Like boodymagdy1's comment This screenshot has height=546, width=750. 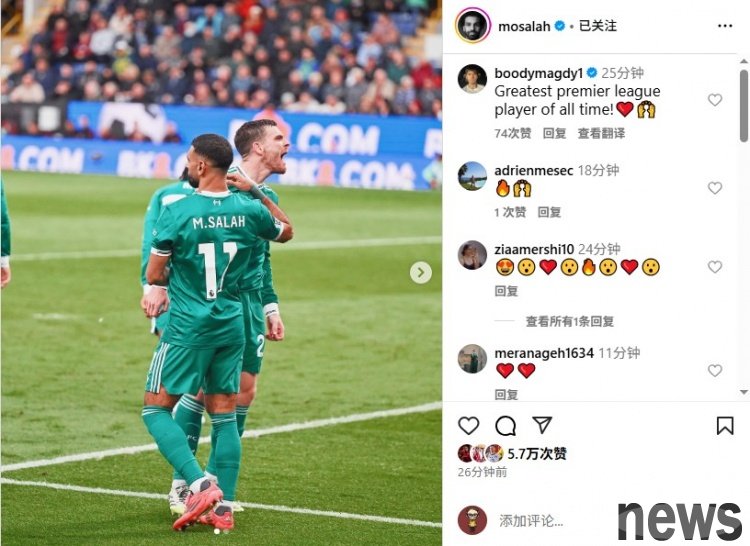715,100
